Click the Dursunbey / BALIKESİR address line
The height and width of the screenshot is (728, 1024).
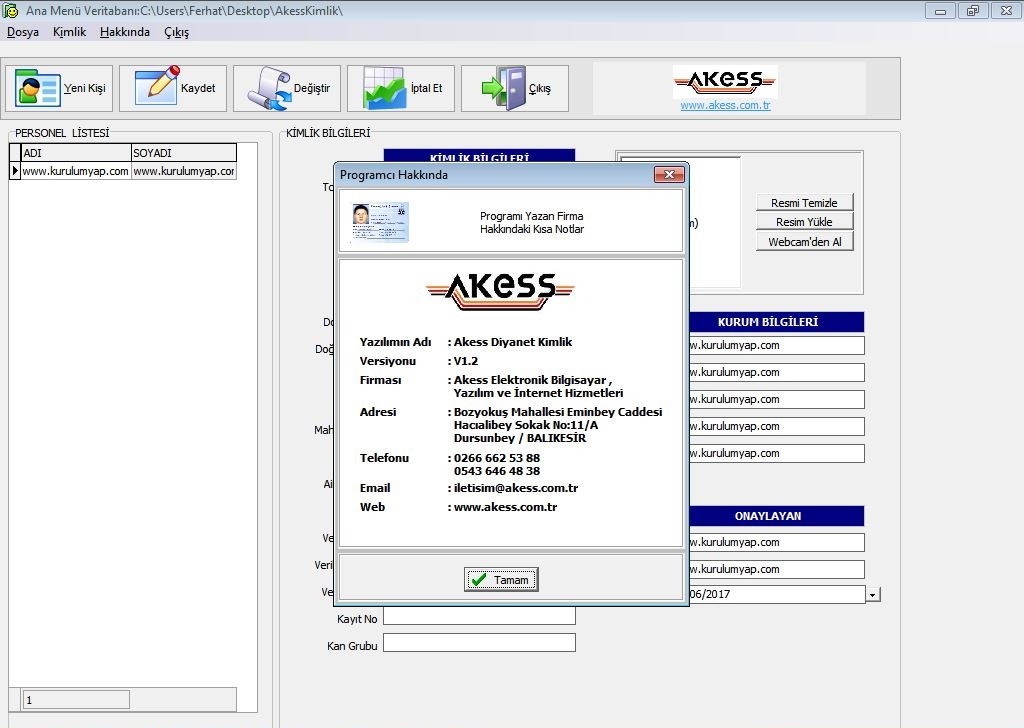(520, 438)
